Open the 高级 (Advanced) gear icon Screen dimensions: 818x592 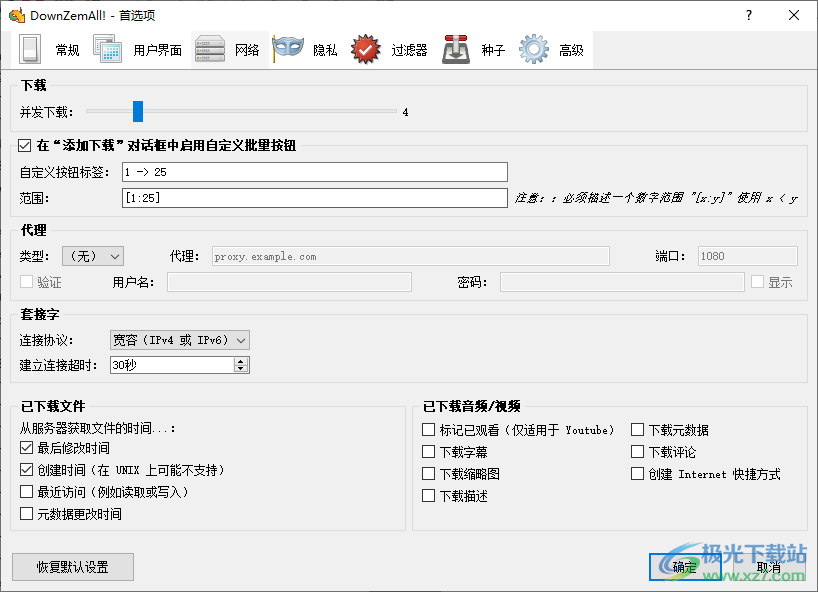pyautogui.click(x=532, y=48)
